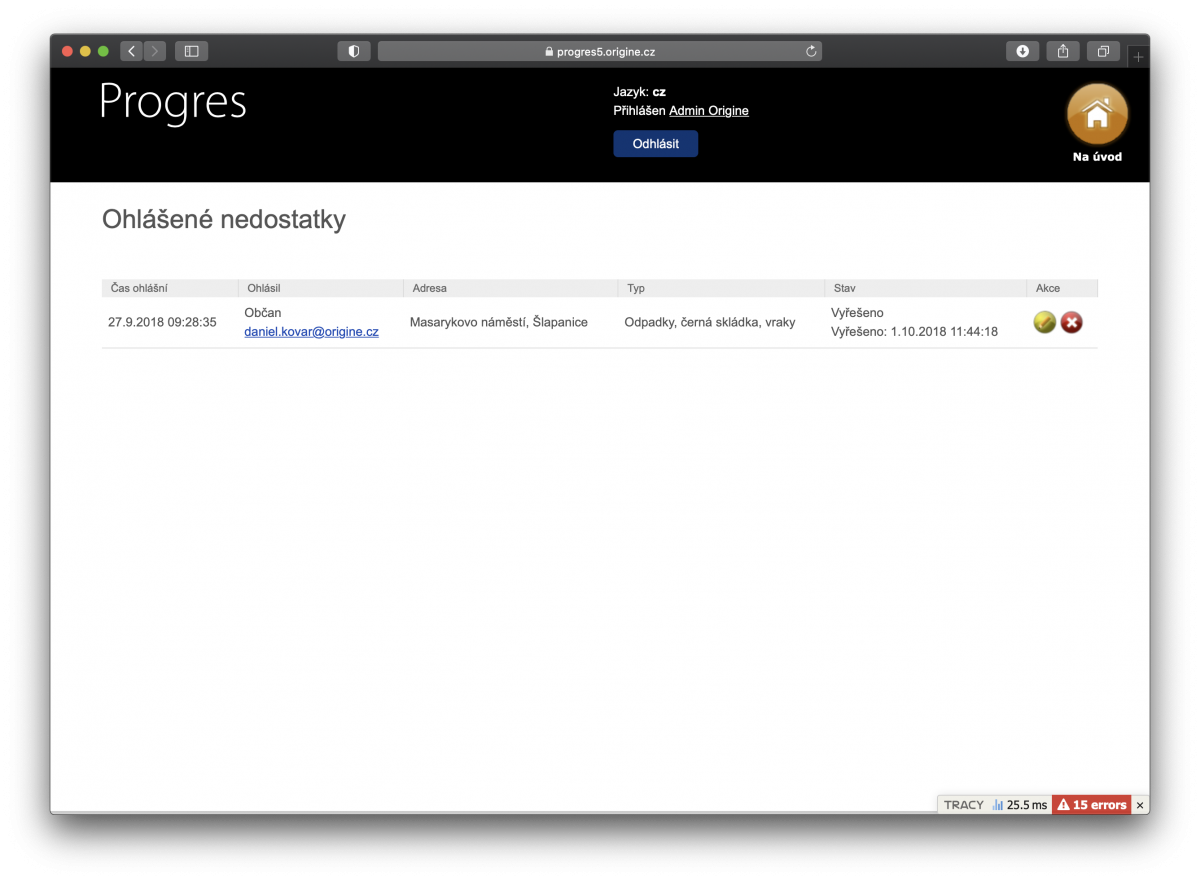Open the share icon in the browser toolbar
Viewport: 1200px width, 881px height.
pyautogui.click(x=1062, y=50)
